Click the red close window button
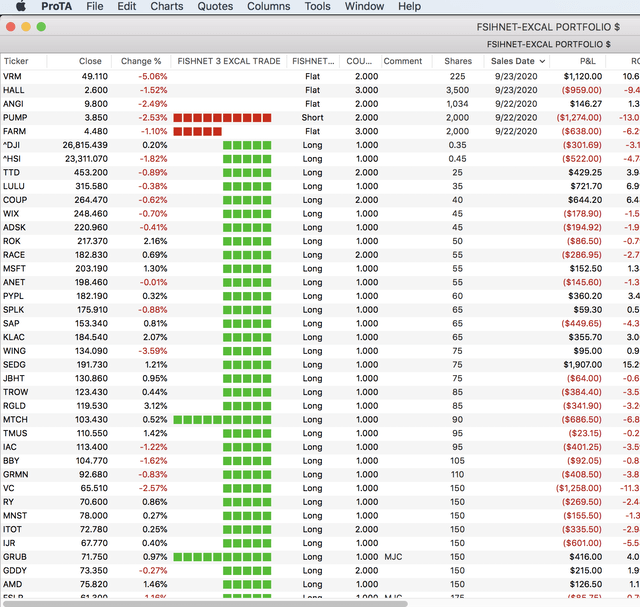The image size is (640, 607). click(x=11, y=27)
